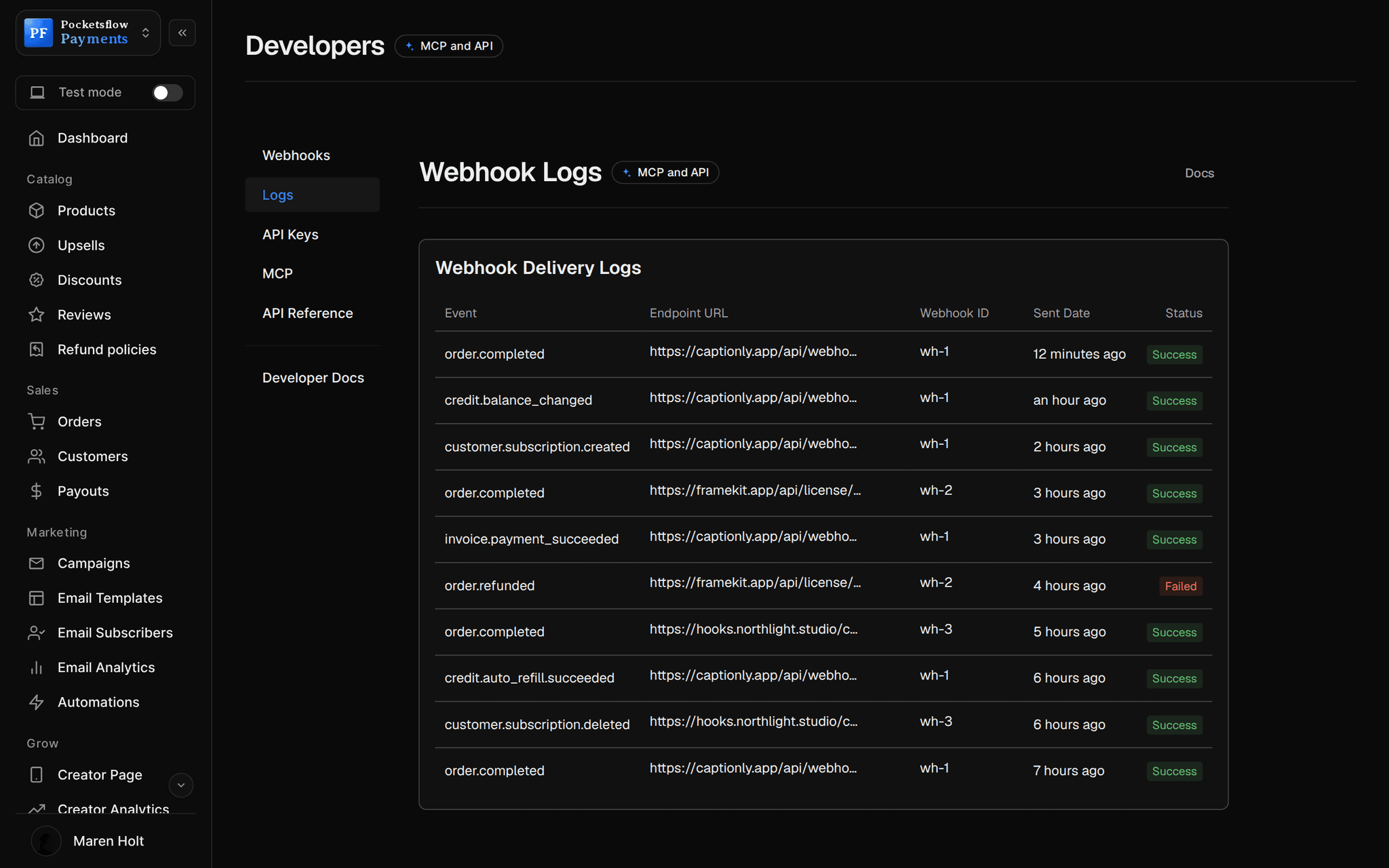Open the API Keys section
1389x868 pixels.
click(312, 234)
